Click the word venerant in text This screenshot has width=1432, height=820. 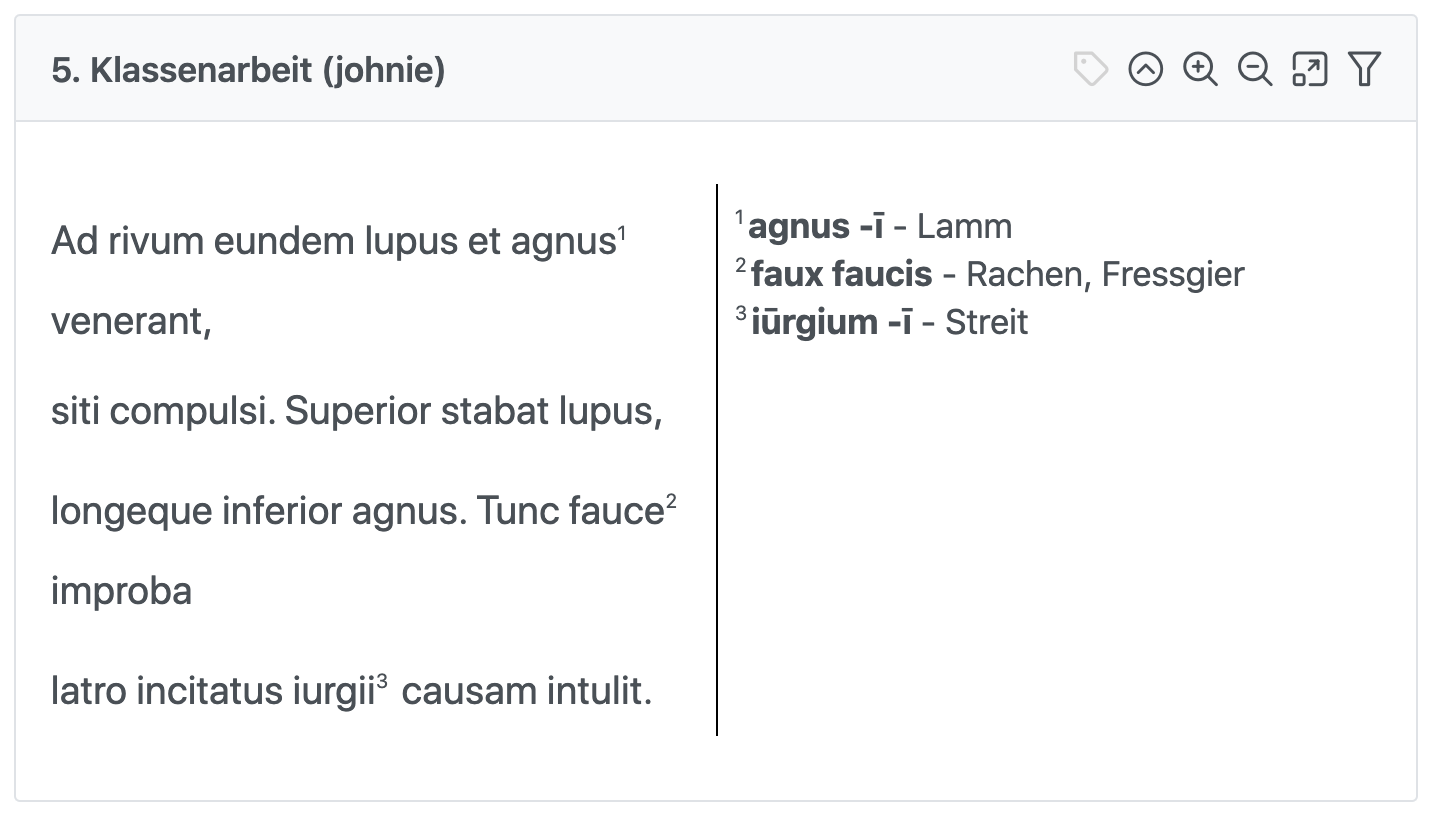click(131, 321)
